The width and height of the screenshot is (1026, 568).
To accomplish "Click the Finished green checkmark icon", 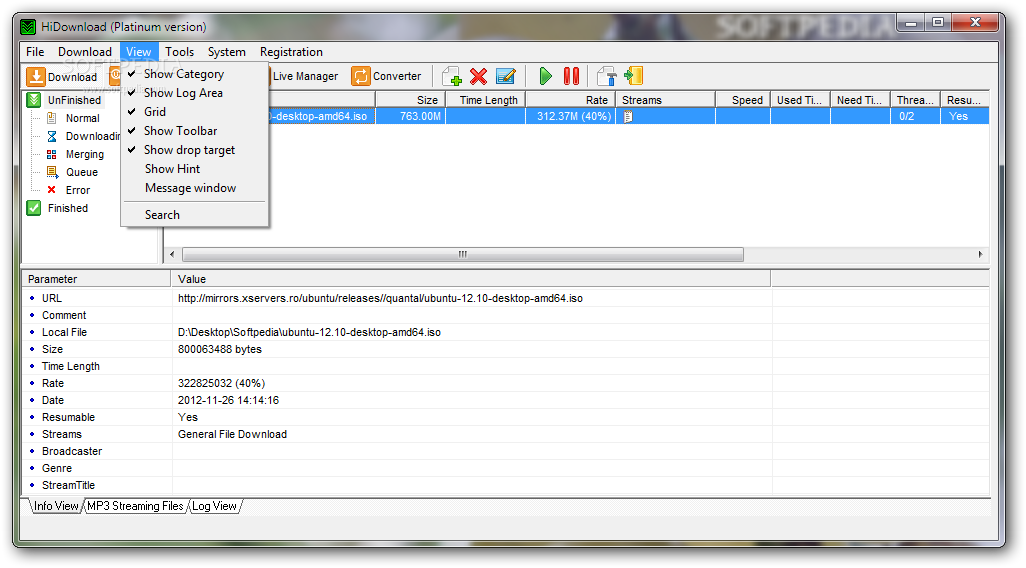I will (33, 208).
